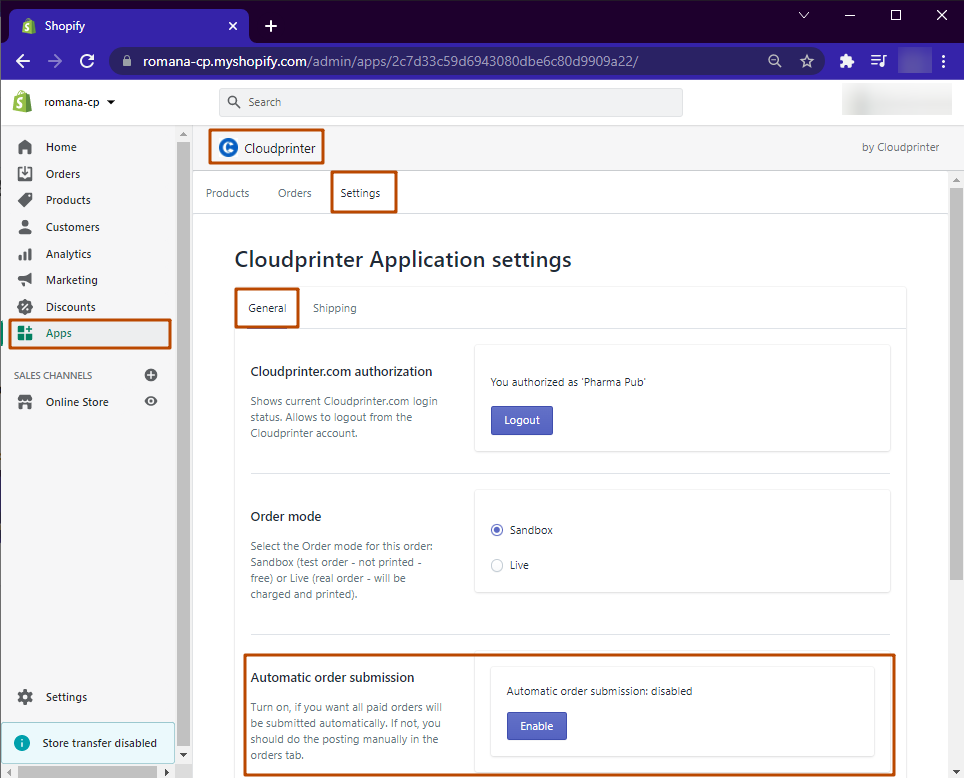Click the browser address bar URL
The height and width of the screenshot is (778, 964).
[390, 62]
